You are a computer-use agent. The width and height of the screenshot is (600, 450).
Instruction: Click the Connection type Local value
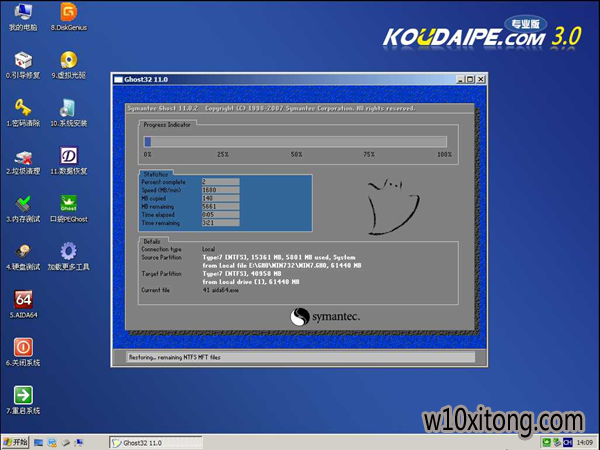[209, 249]
